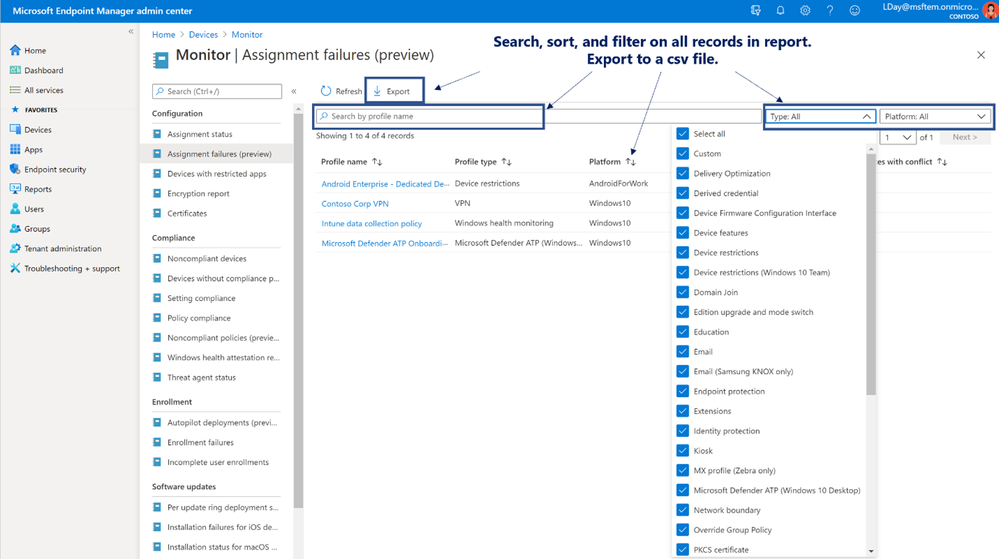Image resolution: width=999 pixels, height=559 pixels.
Task: Uncheck the PKCS certificate checkbox
Action: [682, 549]
